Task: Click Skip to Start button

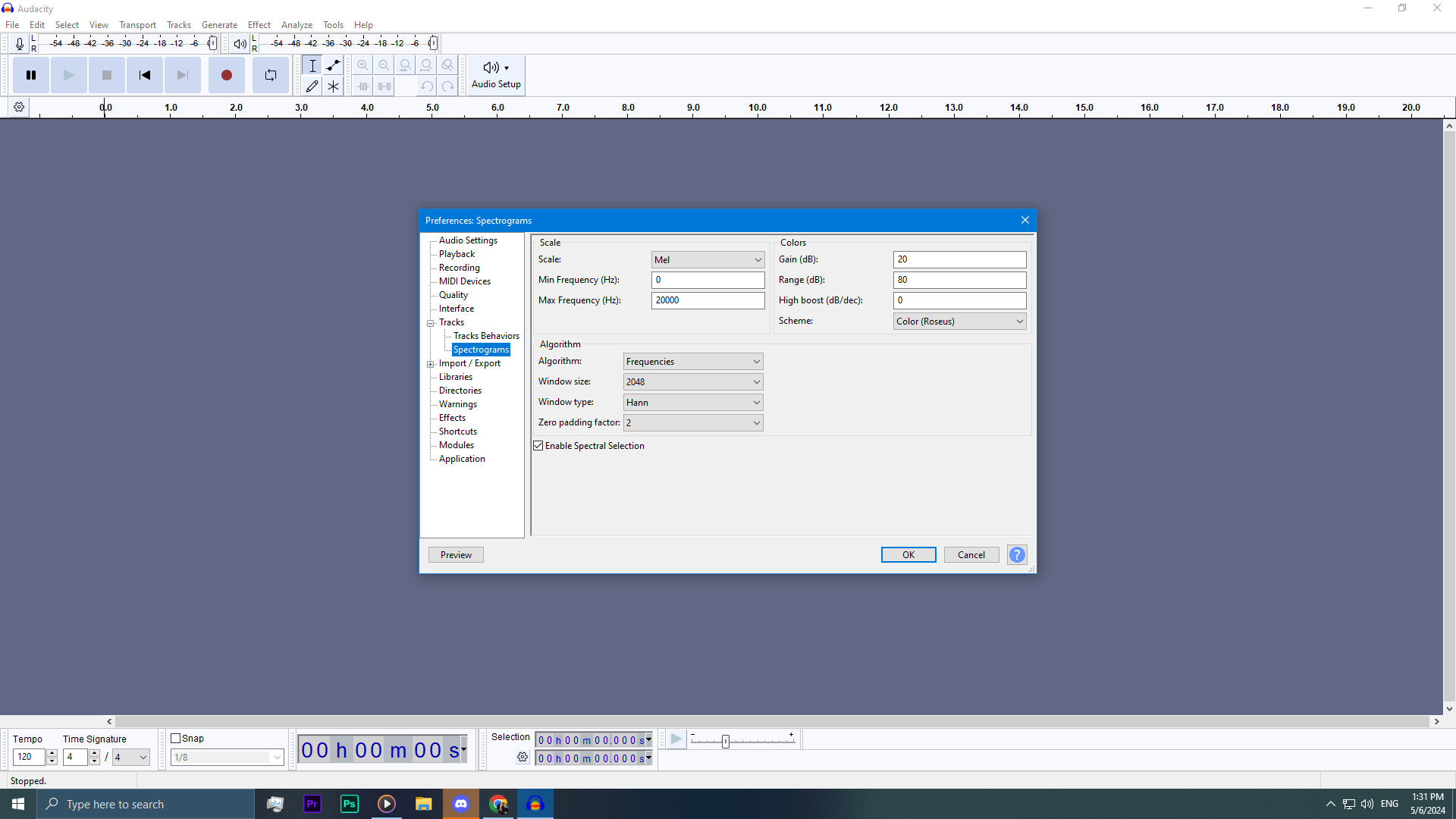Action: point(144,75)
